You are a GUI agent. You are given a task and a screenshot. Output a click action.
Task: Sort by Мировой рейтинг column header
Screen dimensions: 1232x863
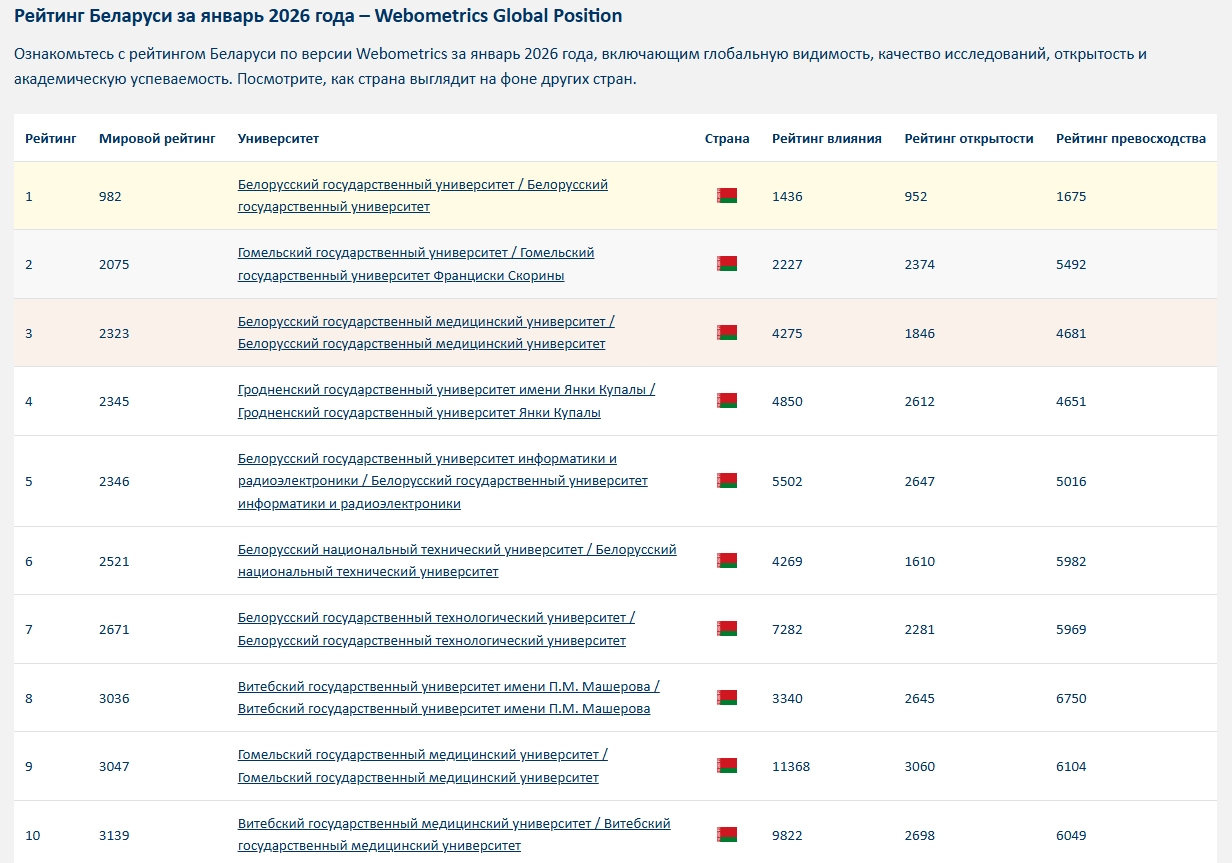(157, 139)
